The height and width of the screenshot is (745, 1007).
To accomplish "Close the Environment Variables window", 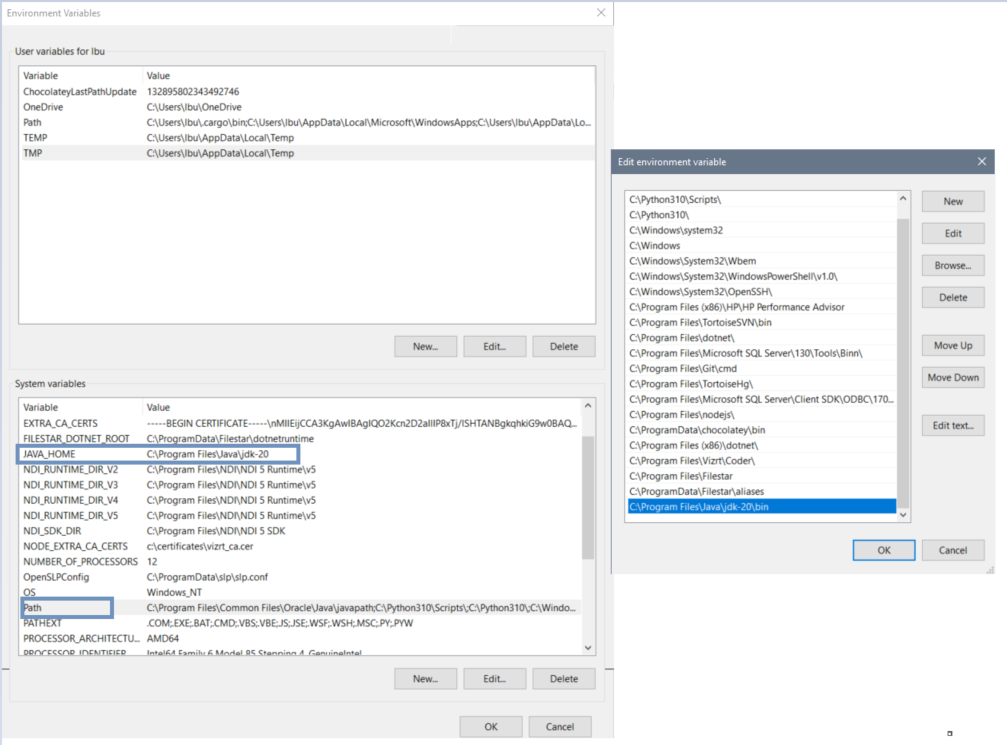I will point(600,13).
